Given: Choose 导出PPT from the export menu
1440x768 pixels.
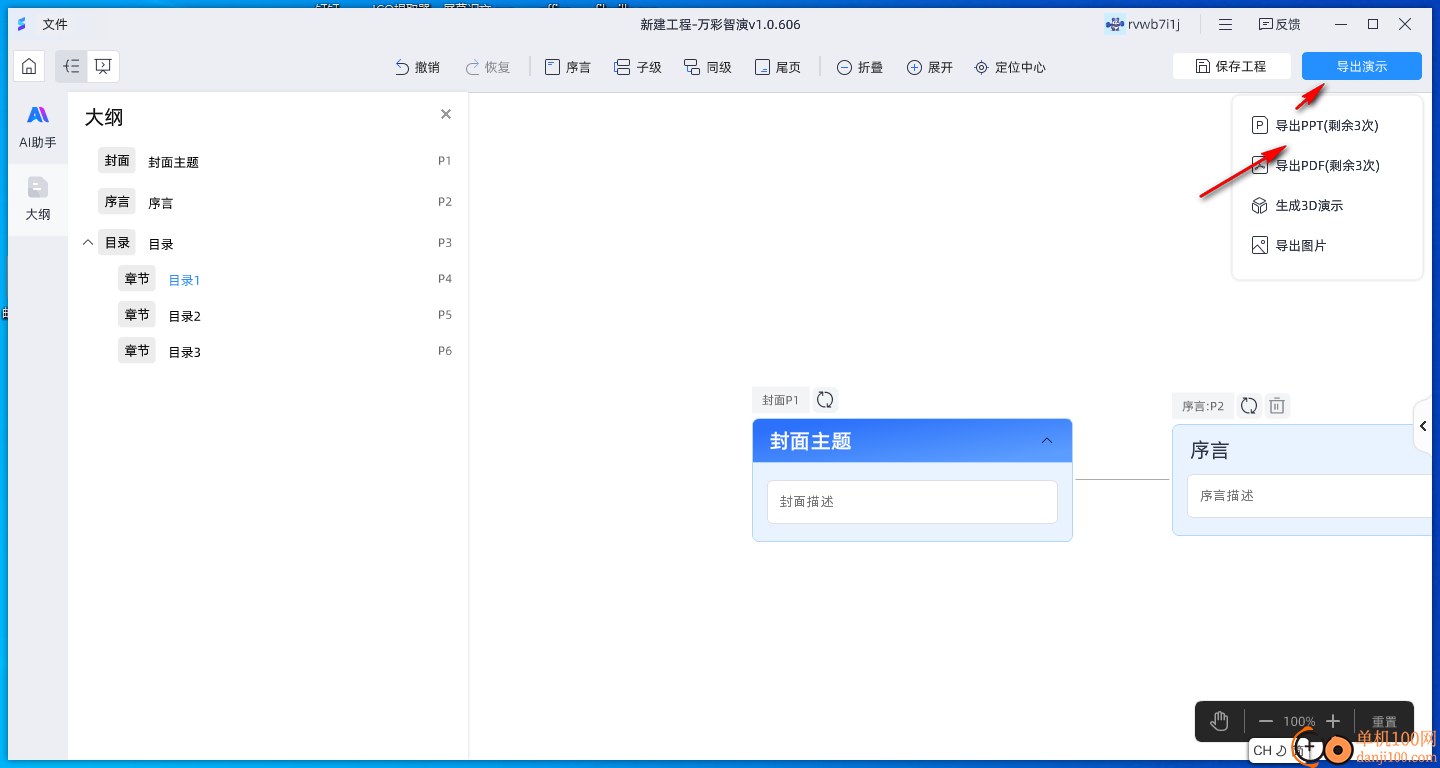Looking at the screenshot, I should click(x=1316, y=126).
